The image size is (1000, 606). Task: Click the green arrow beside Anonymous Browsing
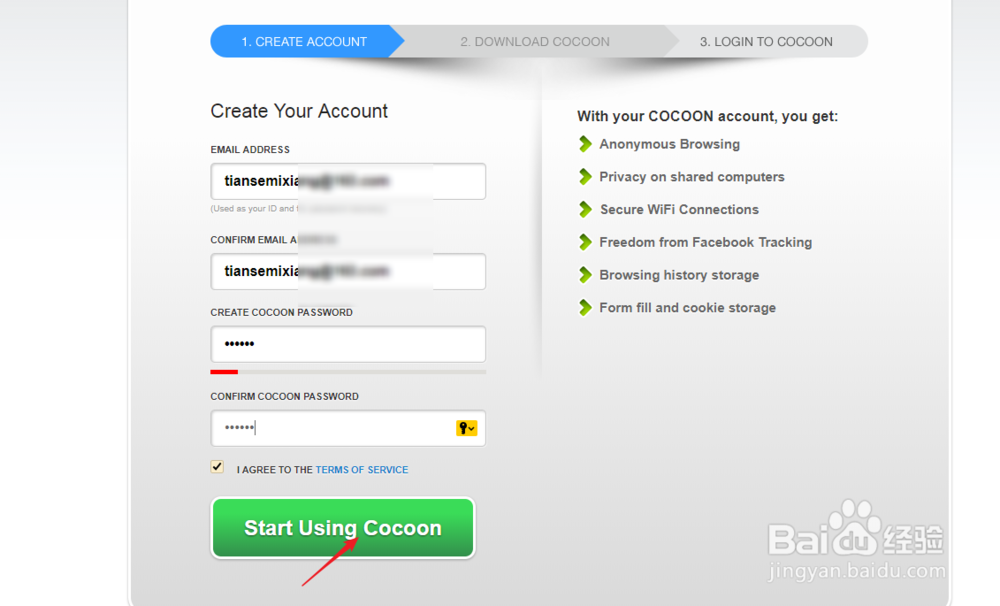point(586,144)
